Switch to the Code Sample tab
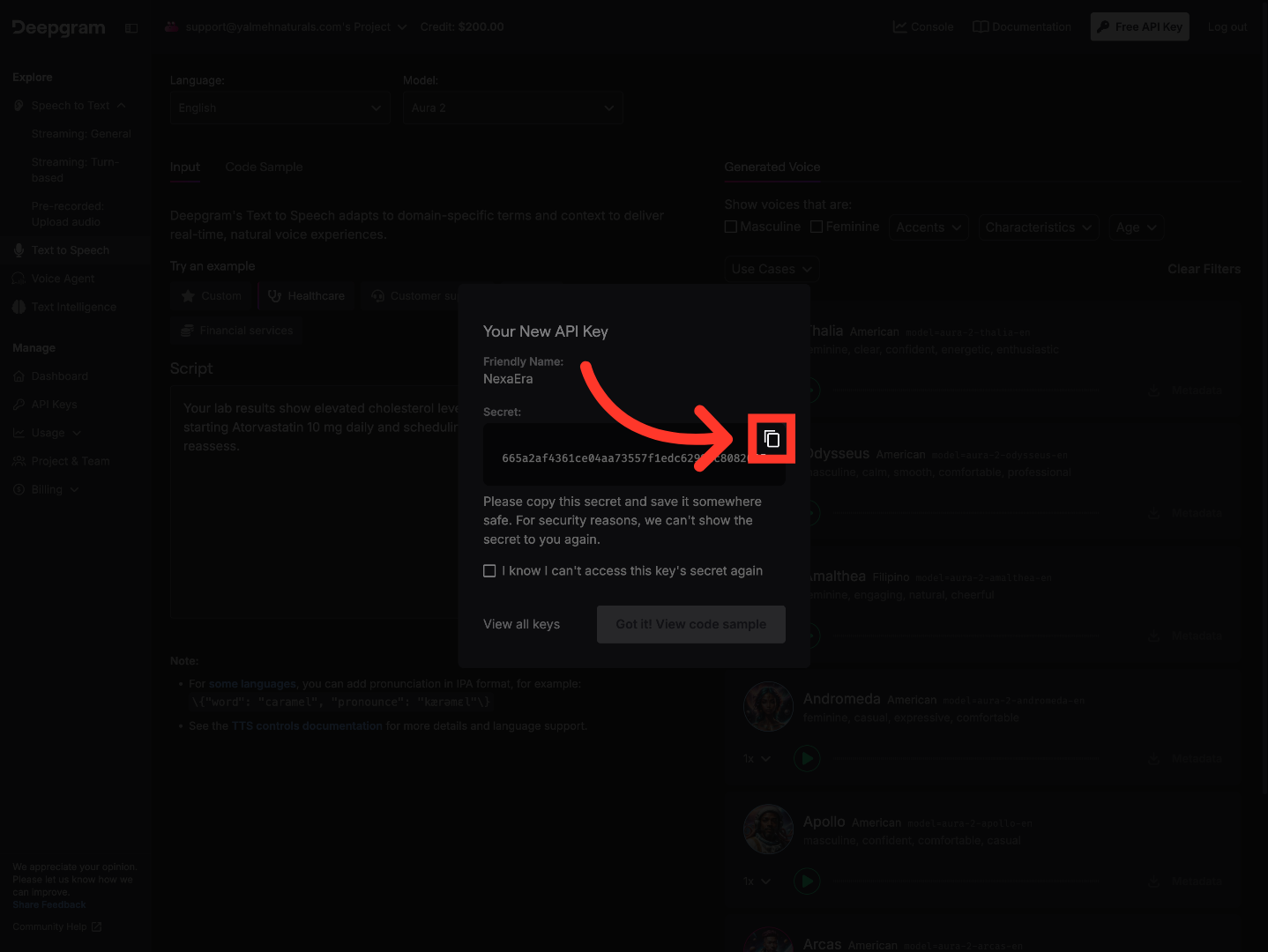Viewport: 1268px width, 952px height. (x=264, y=167)
